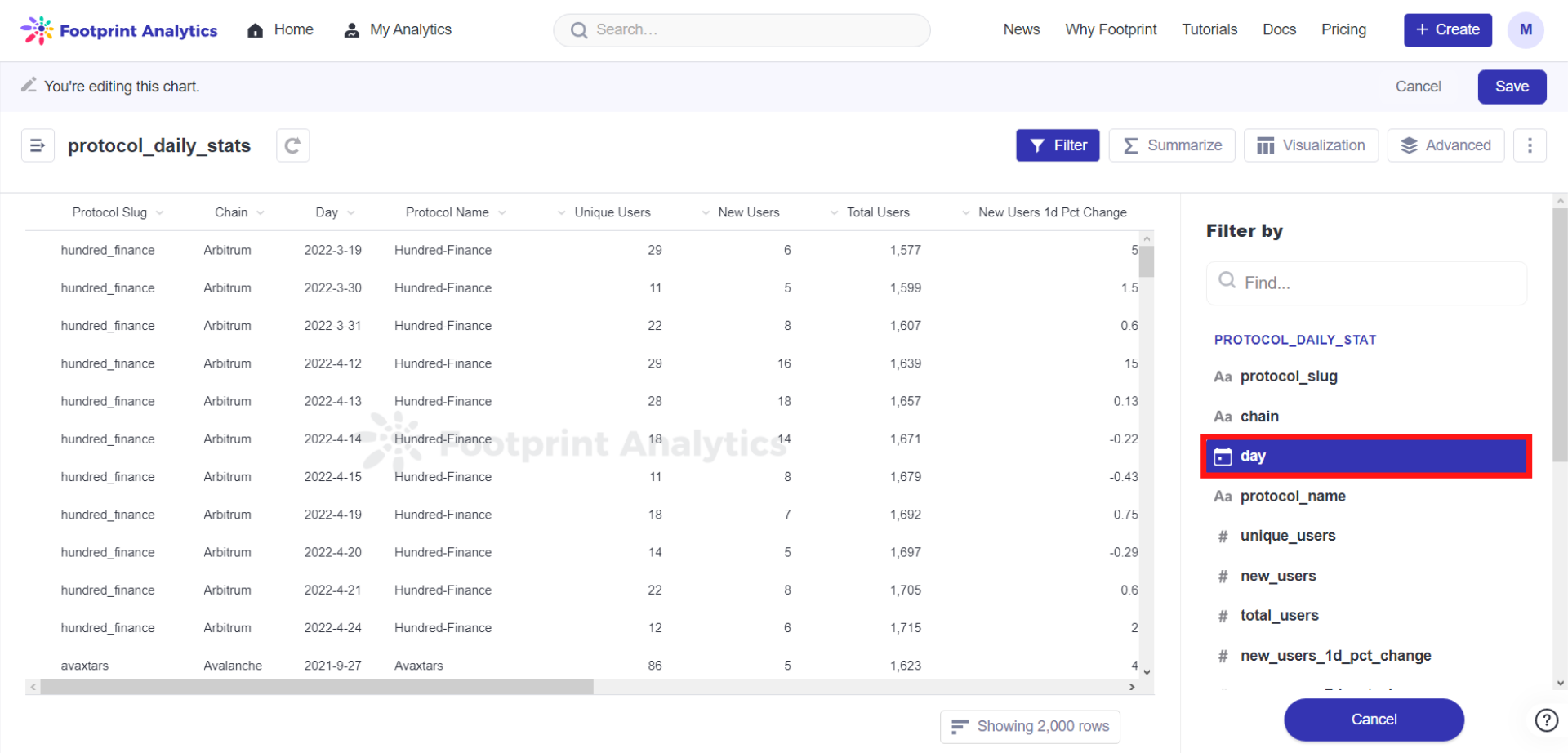Click PROTOCOL_DAILY_STAT section header
The height and width of the screenshot is (753, 1568).
(x=1294, y=340)
